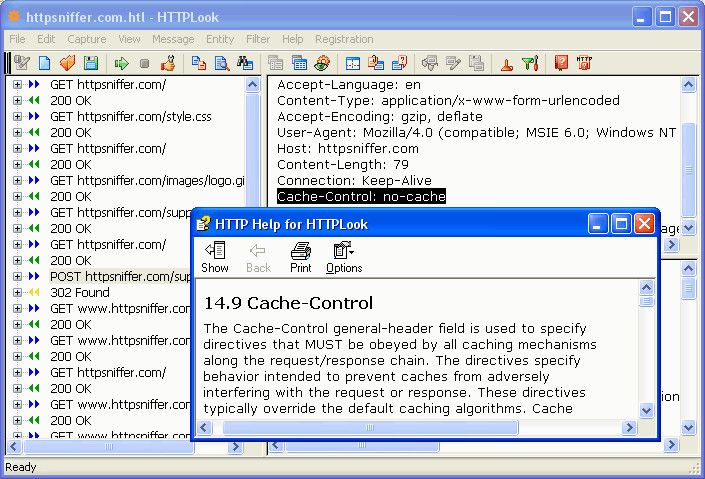Open Options in the HTTP Help window
The height and width of the screenshot is (479, 705).
point(344,258)
